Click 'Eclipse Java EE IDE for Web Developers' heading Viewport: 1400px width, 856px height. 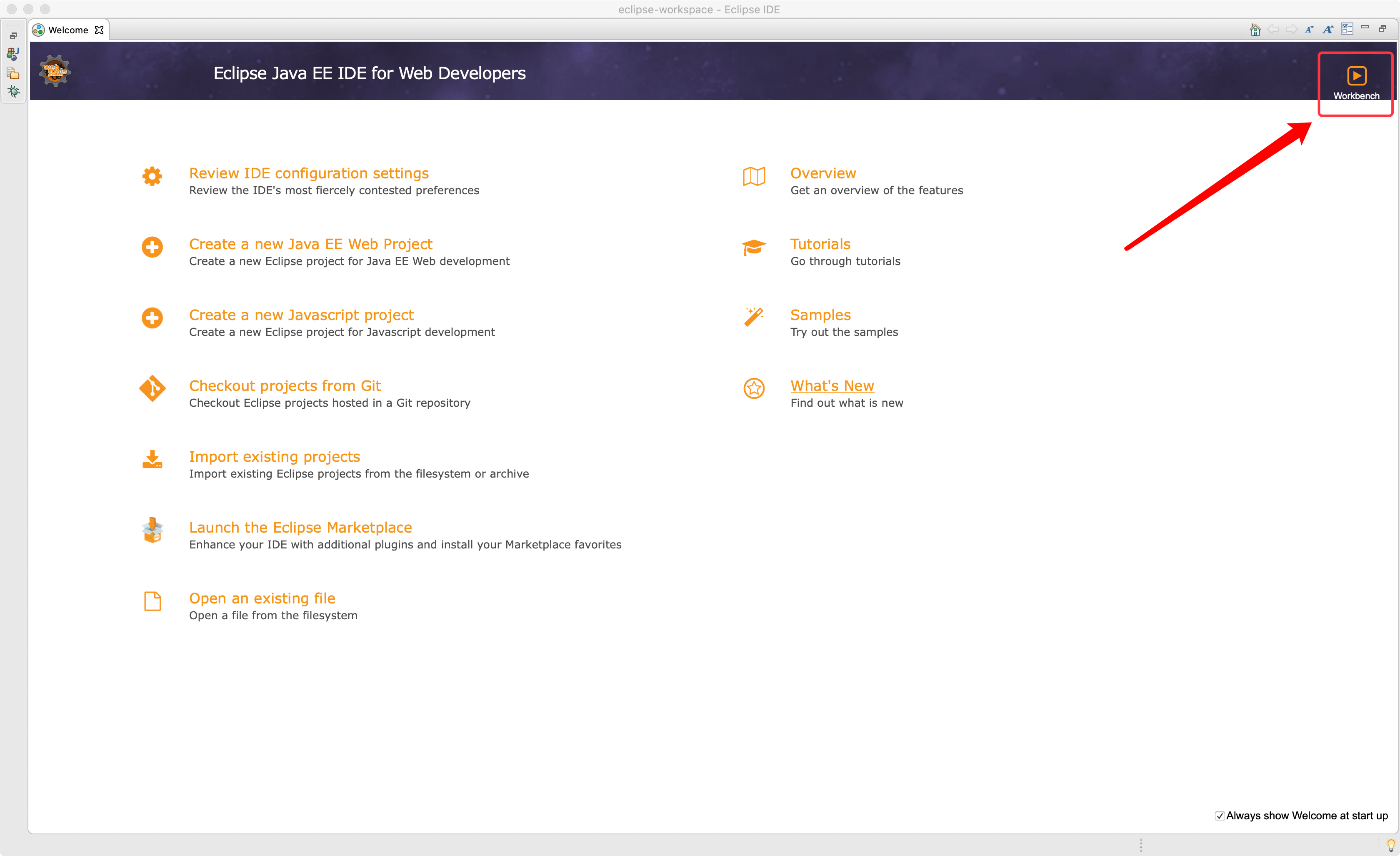point(369,73)
